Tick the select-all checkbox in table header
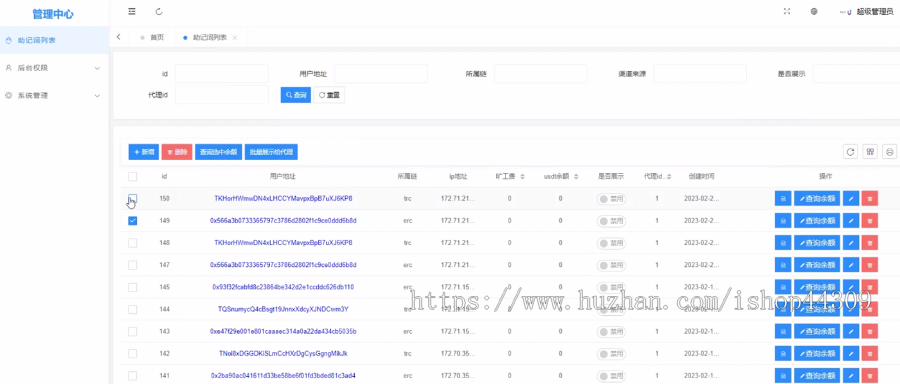This screenshot has height=384, width=900. pyautogui.click(x=133, y=176)
